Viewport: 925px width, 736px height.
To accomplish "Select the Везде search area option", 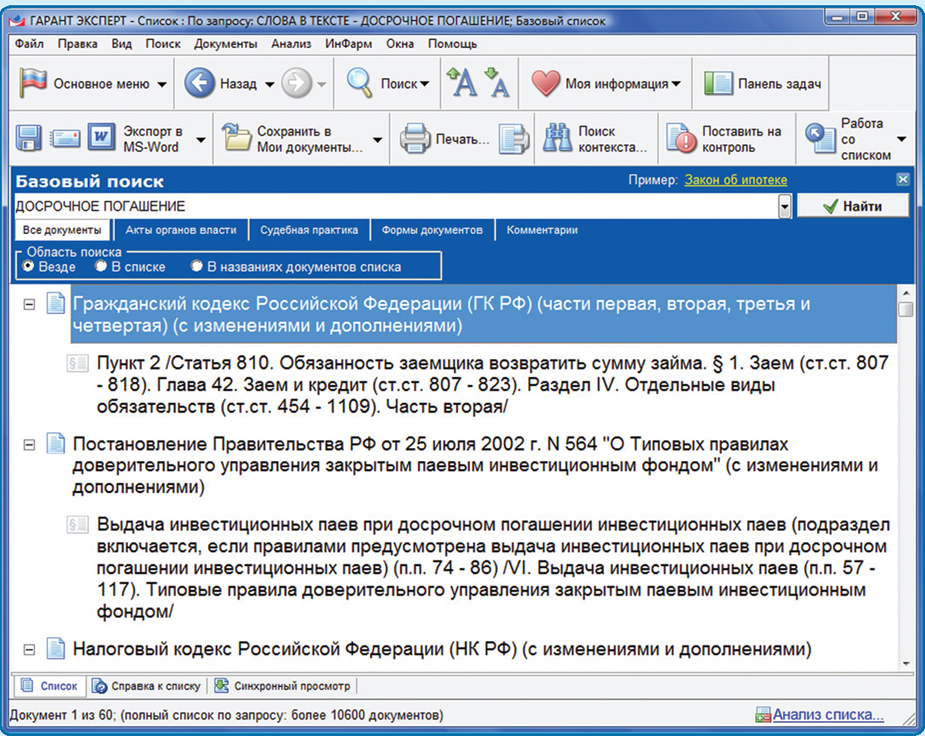I will (28, 267).
